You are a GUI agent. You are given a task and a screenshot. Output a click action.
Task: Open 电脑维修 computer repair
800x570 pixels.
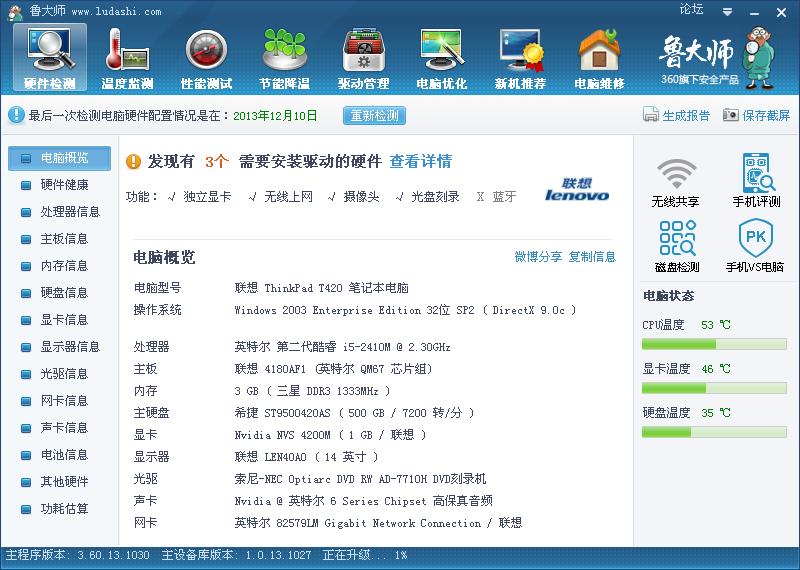[599, 58]
